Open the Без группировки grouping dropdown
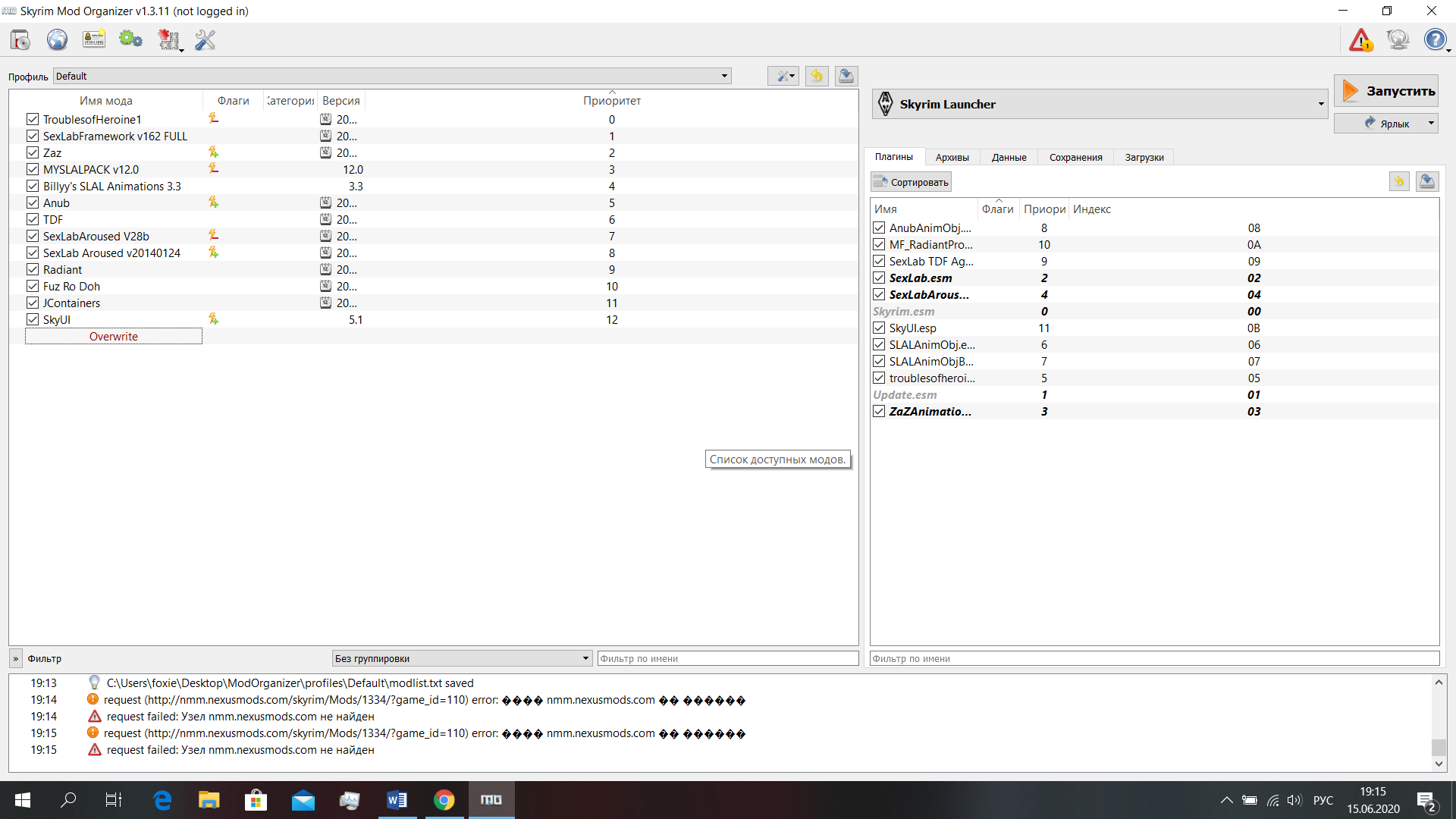 462,658
